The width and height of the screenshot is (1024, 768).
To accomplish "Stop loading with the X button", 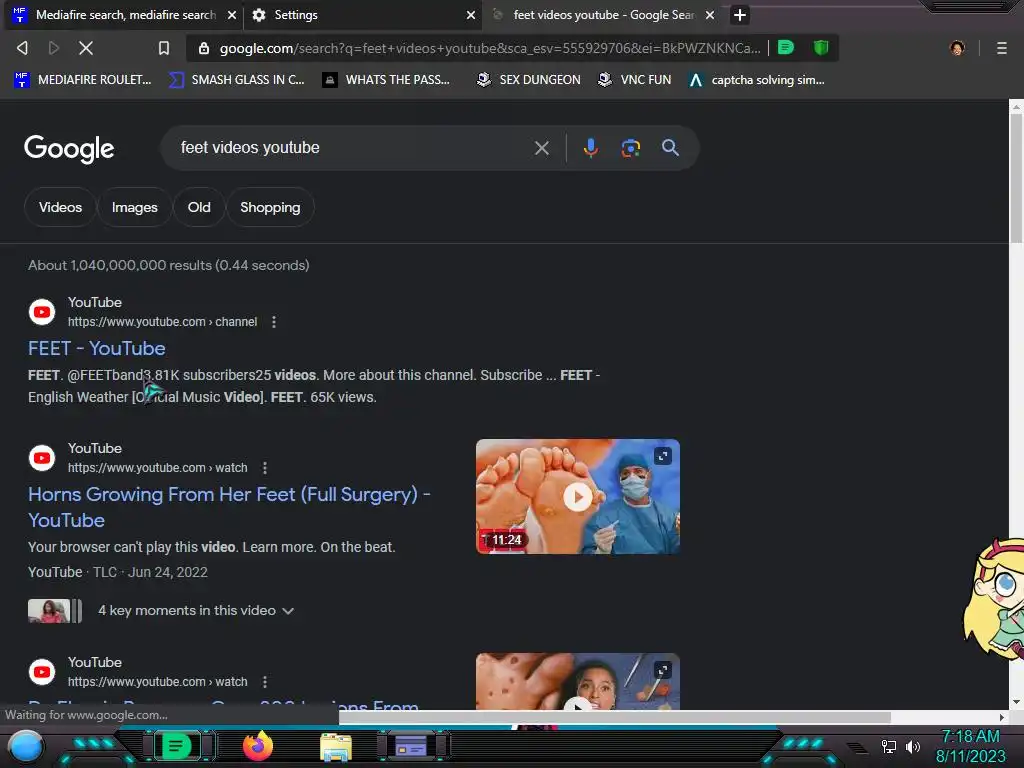I will 86,48.
